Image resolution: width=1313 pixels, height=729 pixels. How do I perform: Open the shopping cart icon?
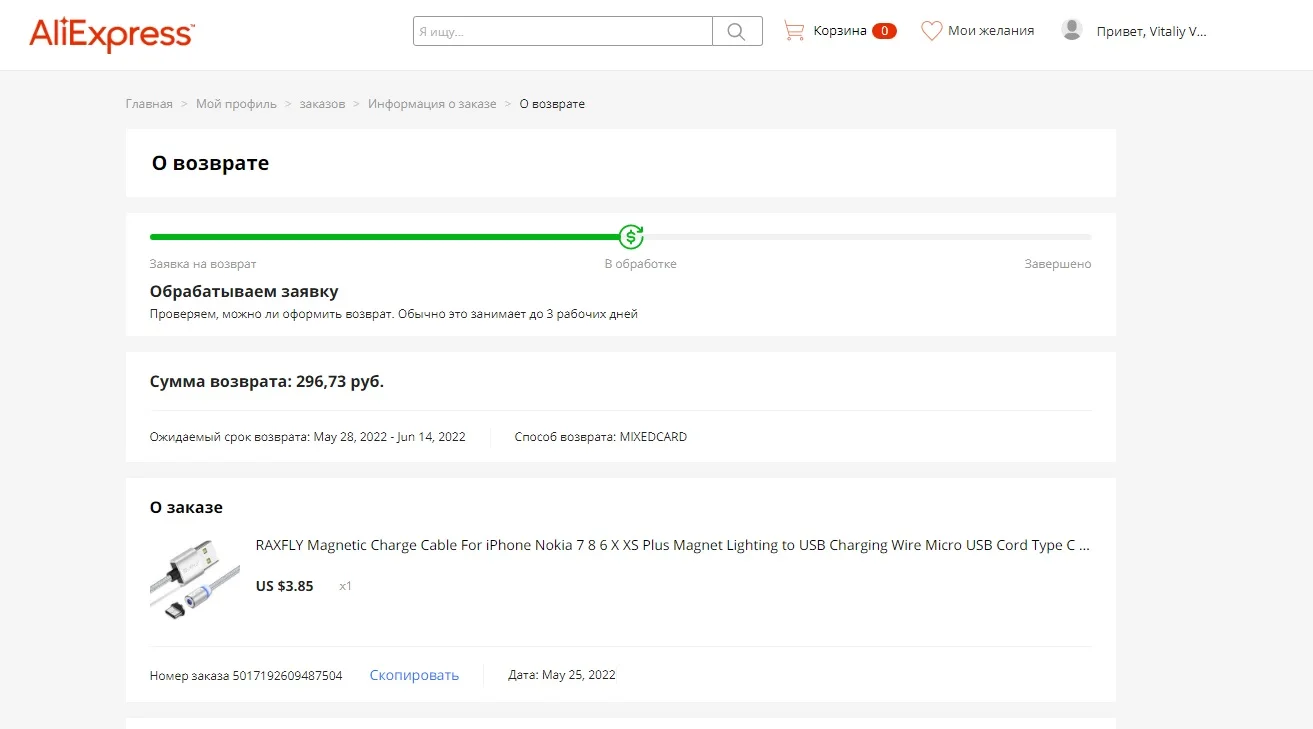(794, 31)
